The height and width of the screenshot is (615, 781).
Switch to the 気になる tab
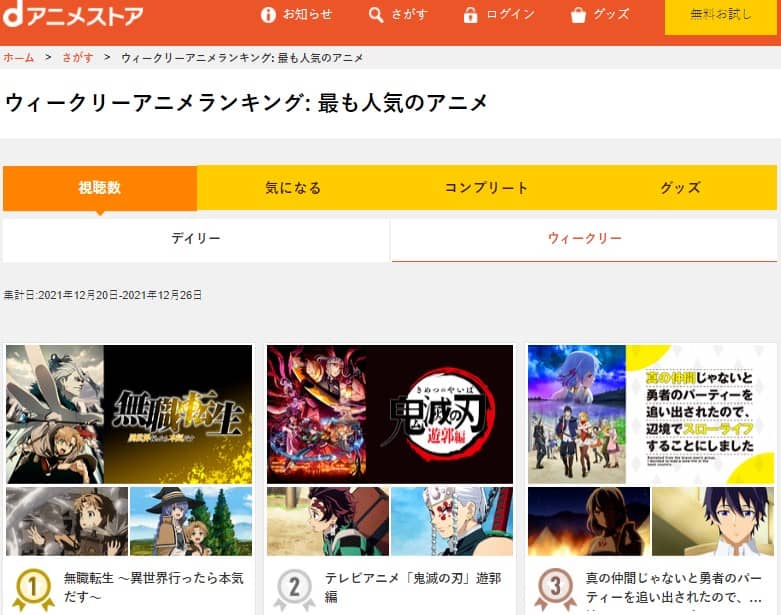(x=293, y=188)
